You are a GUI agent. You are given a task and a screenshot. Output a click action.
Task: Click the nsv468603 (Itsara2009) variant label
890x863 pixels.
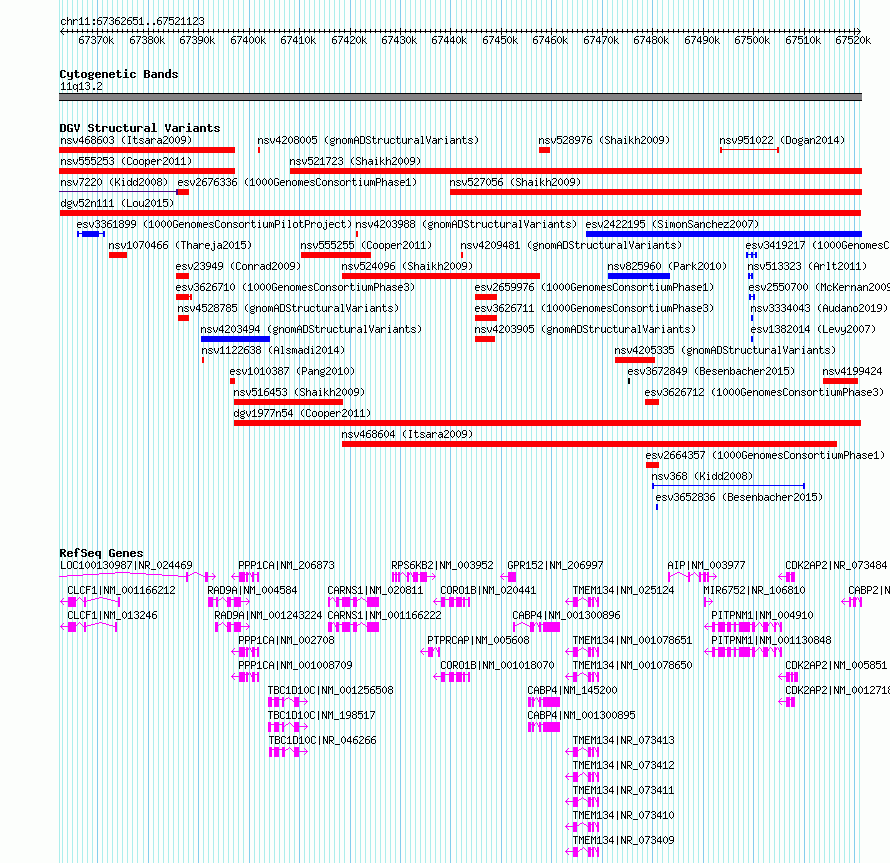[x=126, y=140]
